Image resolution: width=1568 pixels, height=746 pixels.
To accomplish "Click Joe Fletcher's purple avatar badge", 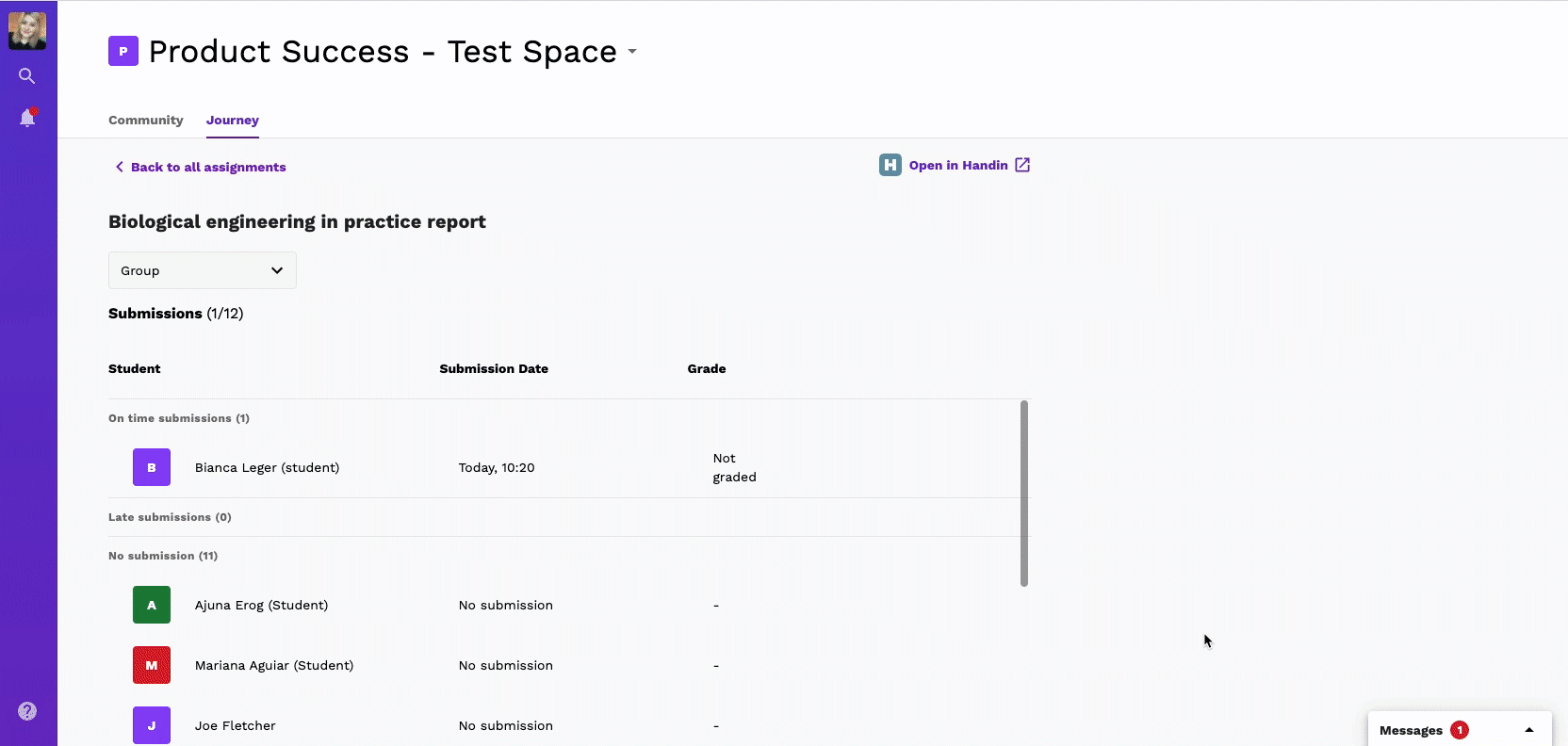I will tap(152, 725).
